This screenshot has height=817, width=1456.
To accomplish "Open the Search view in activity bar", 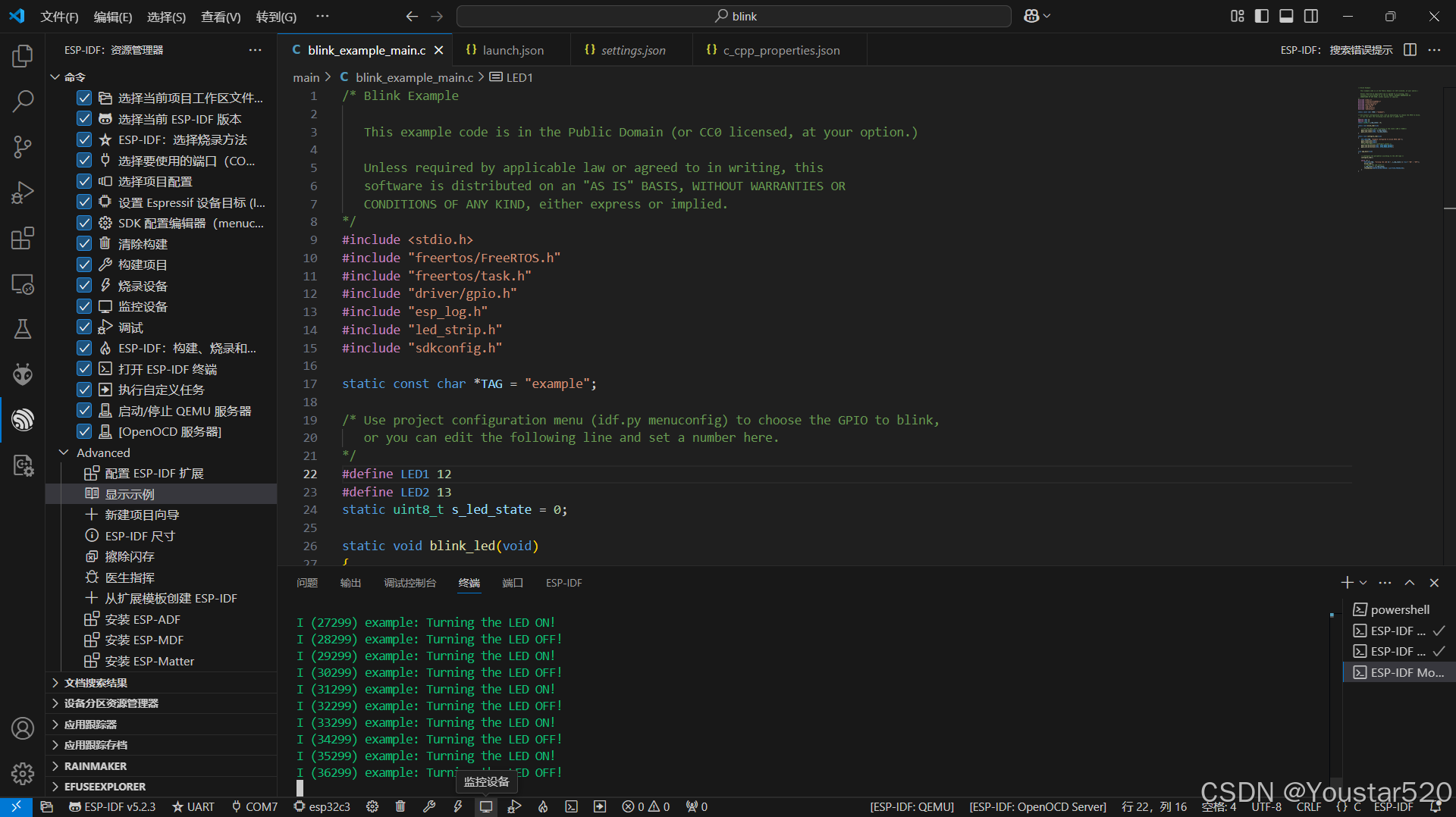I will (23, 101).
